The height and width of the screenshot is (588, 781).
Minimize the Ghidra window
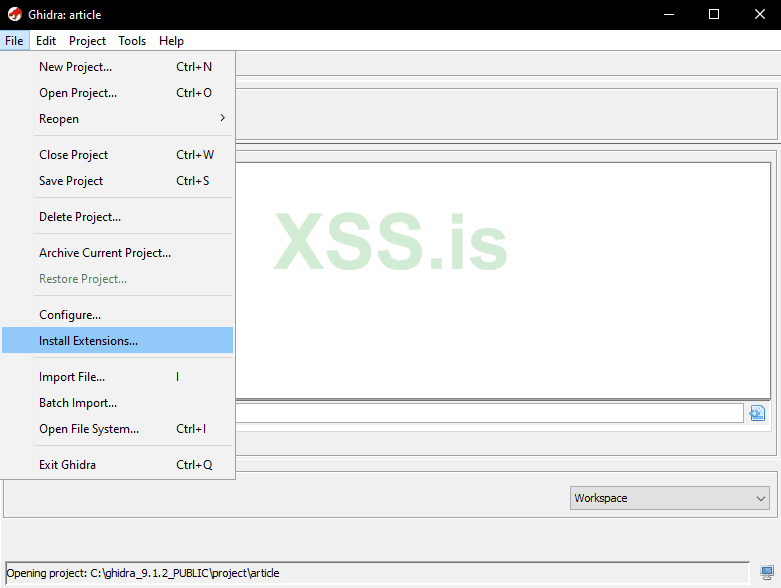click(x=669, y=14)
